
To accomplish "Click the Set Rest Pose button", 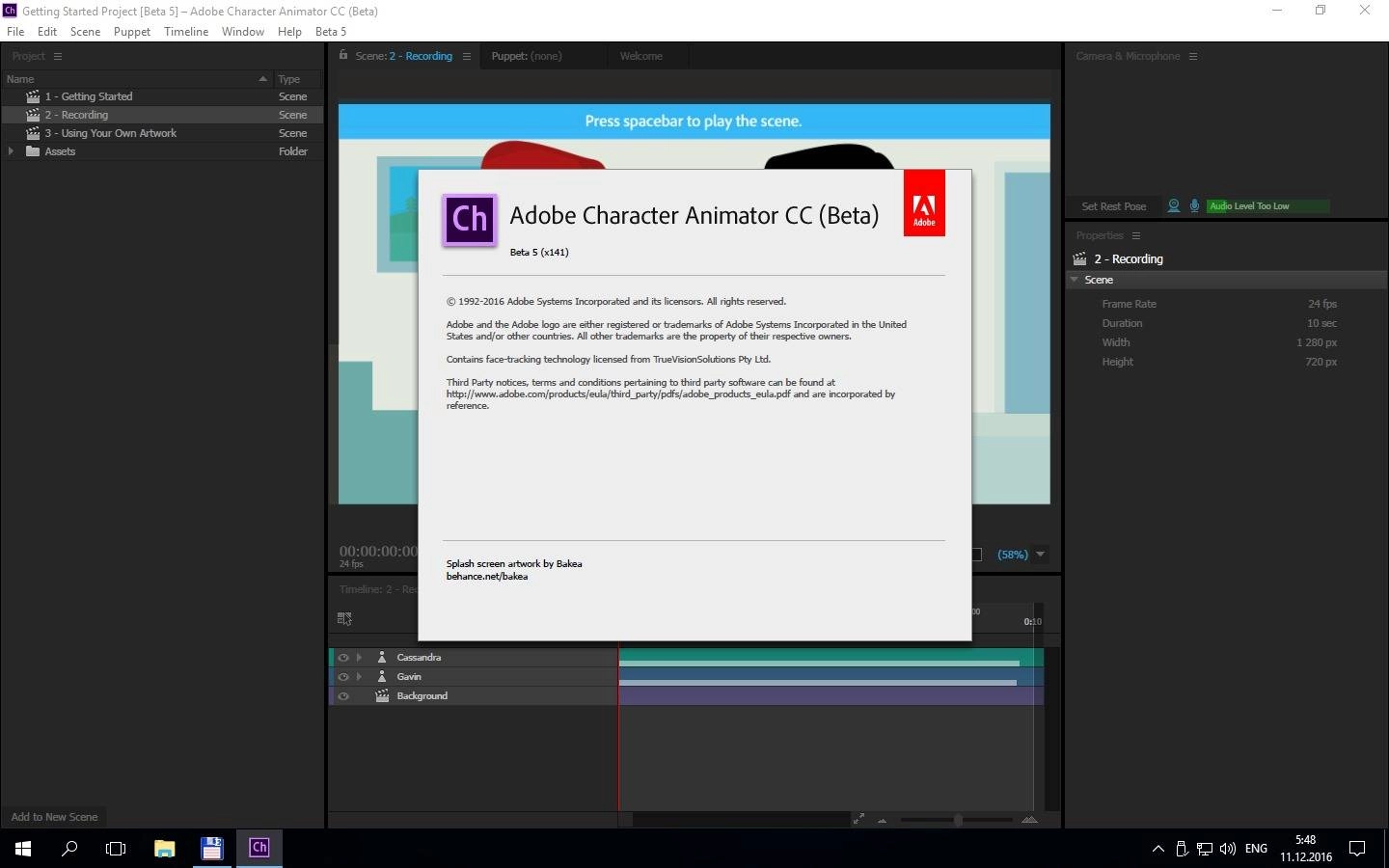I will coord(1114,206).
